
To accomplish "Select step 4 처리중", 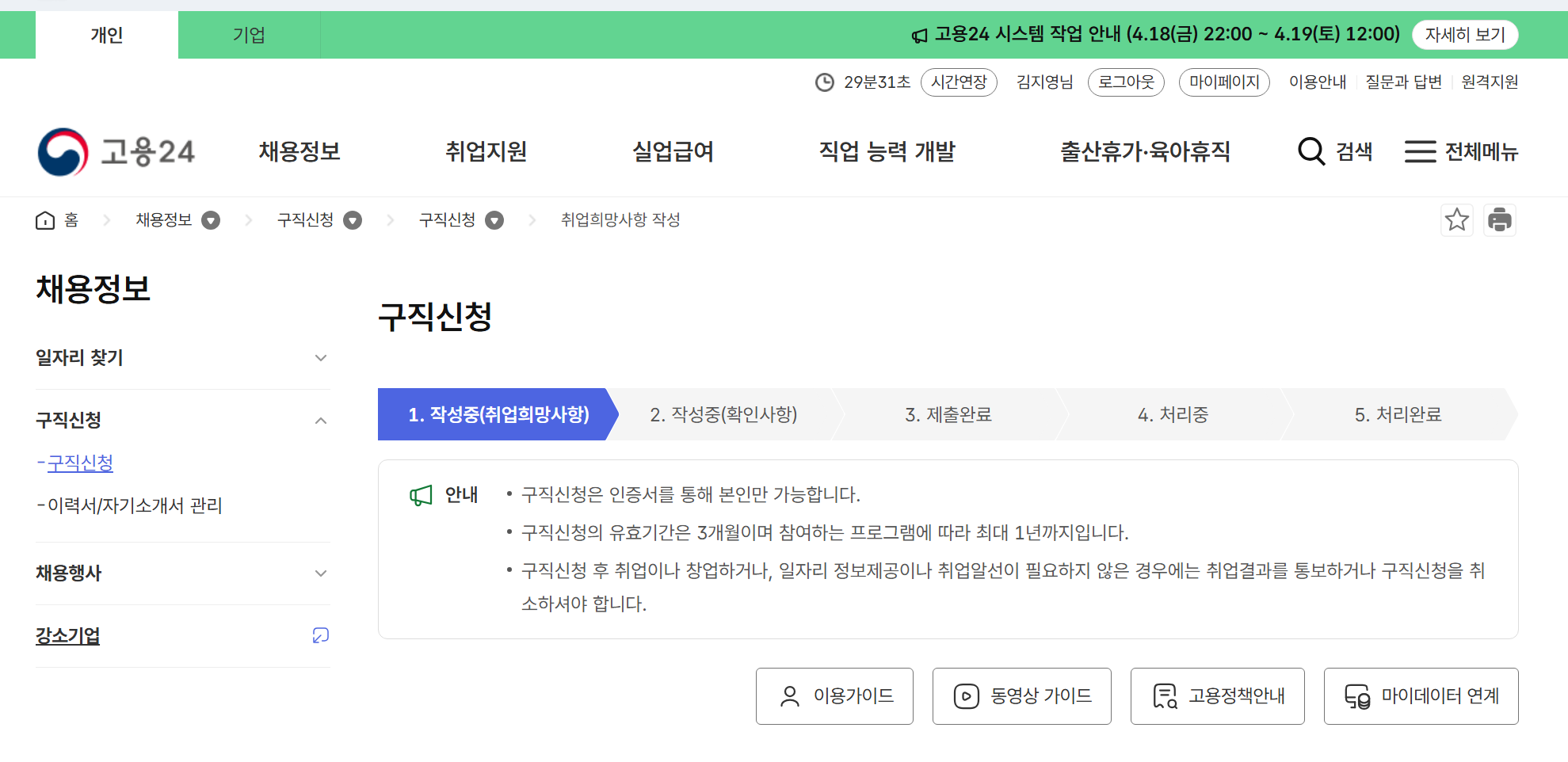I will click(x=1173, y=414).
